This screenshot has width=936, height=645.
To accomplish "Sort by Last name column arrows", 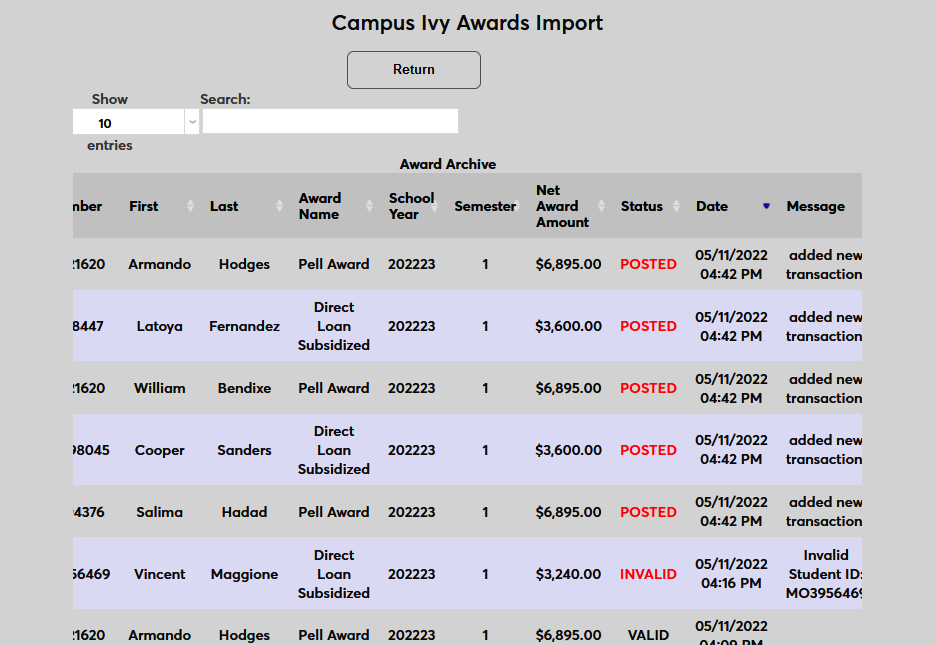I will pyautogui.click(x=279, y=206).
